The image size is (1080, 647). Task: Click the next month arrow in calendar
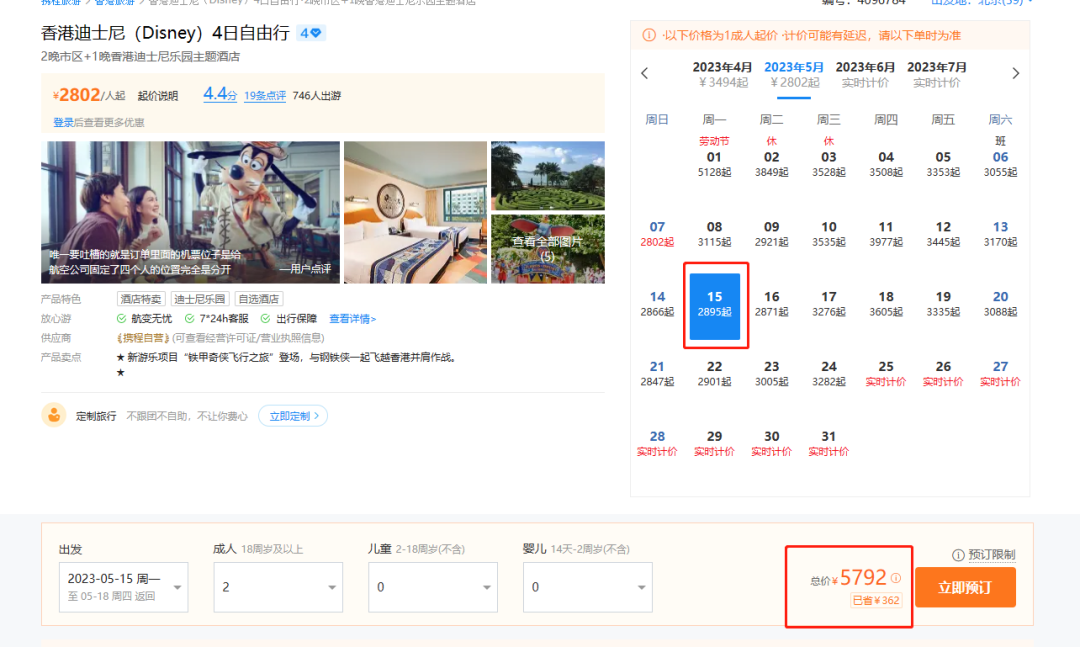pos(1015,73)
